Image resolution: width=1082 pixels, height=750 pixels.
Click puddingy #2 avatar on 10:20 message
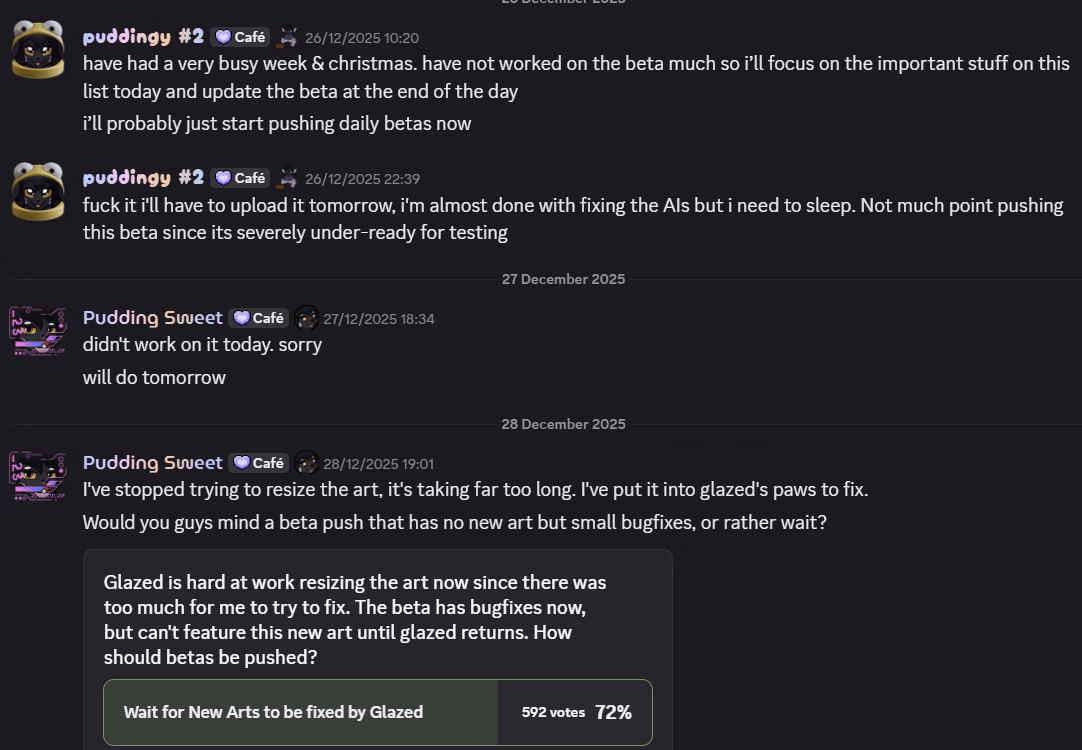point(38,48)
